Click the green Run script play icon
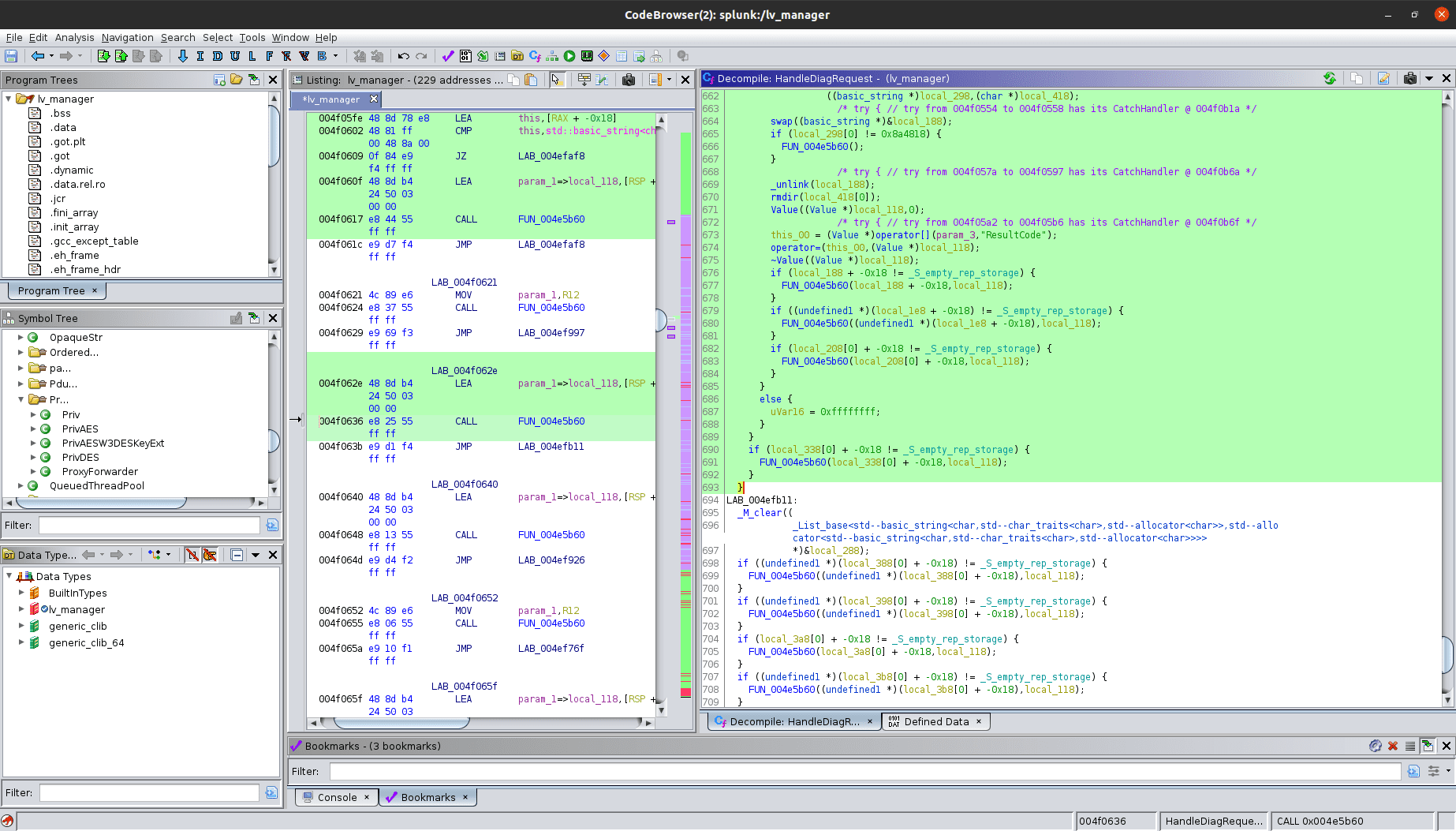Viewport: 1456px width, 831px height. click(x=569, y=56)
